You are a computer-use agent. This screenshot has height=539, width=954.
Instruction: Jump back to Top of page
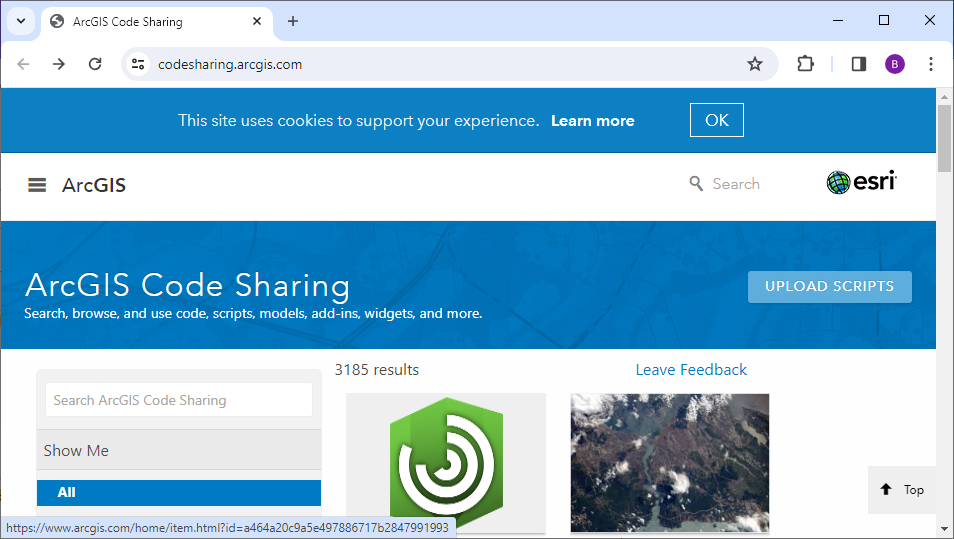pyautogui.click(x=902, y=490)
